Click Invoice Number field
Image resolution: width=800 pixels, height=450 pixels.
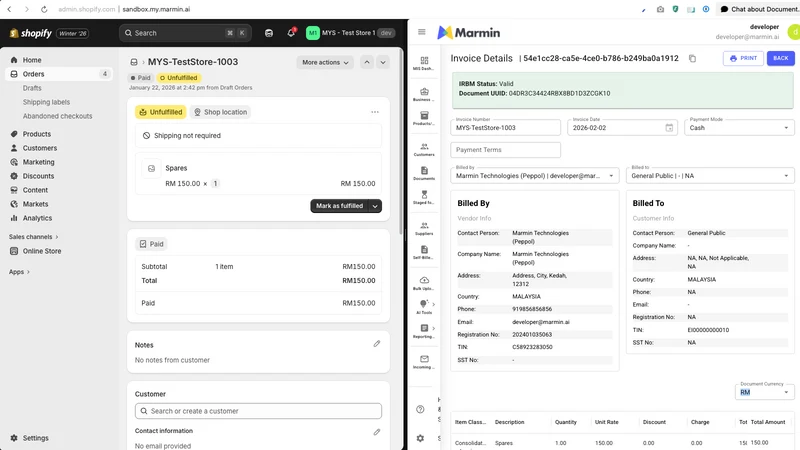click(x=505, y=128)
